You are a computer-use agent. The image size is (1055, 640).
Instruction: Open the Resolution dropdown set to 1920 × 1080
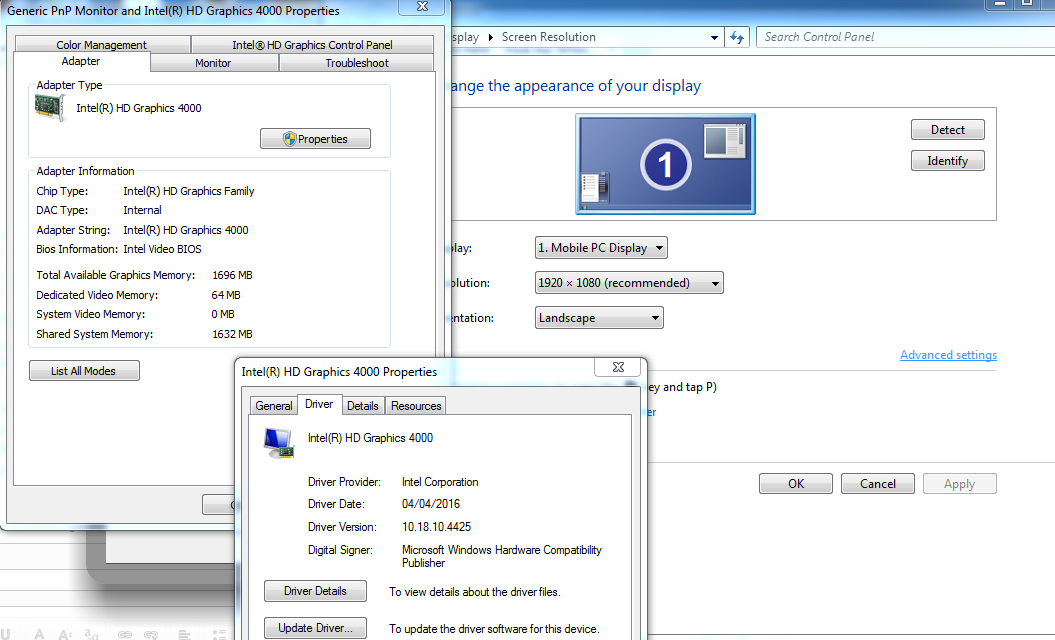(629, 283)
